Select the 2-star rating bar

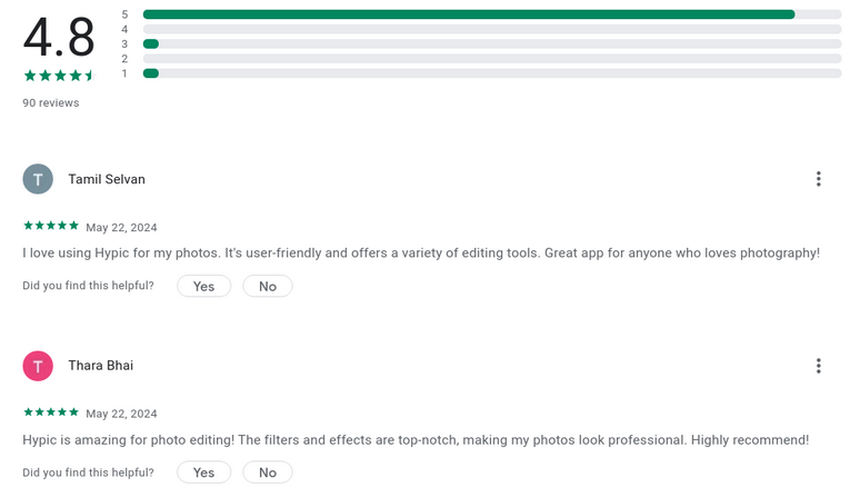492,59
